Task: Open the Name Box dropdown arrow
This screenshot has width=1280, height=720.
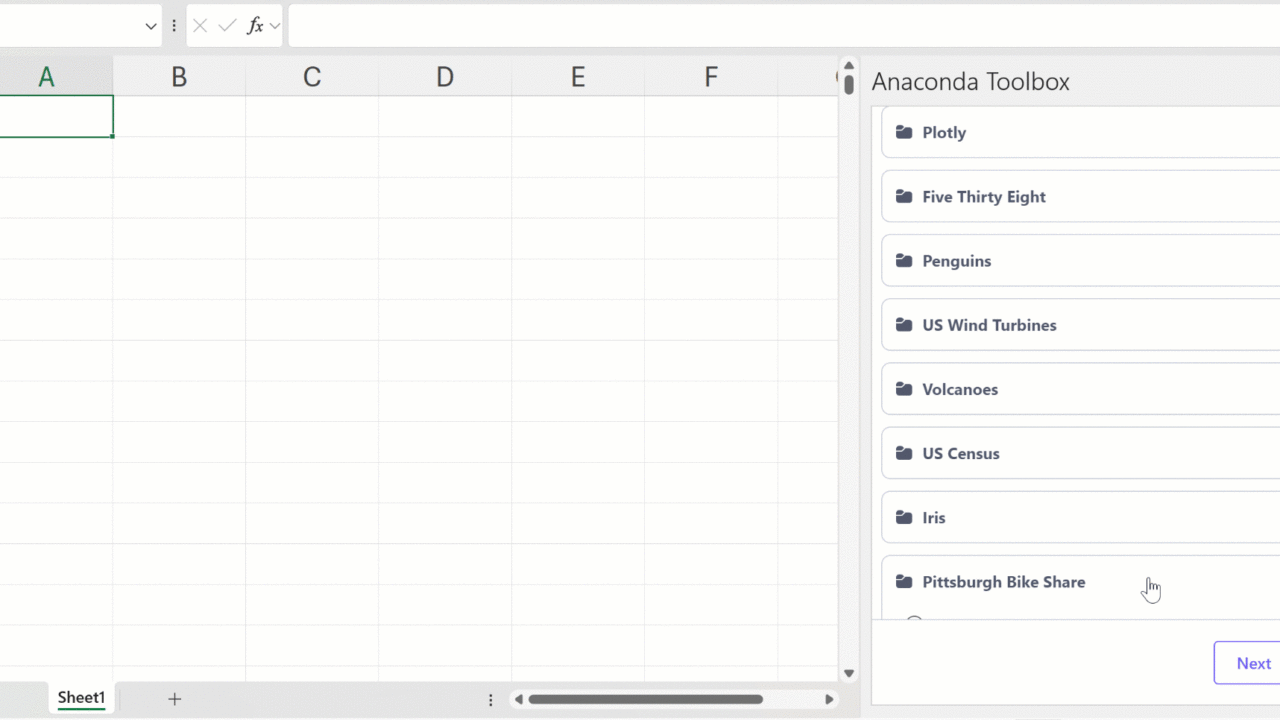Action: (x=151, y=26)
